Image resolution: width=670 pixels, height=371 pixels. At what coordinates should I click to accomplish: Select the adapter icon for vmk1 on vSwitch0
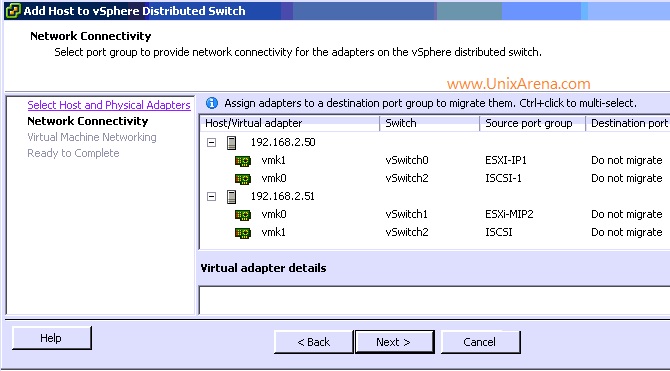point(243,161)
